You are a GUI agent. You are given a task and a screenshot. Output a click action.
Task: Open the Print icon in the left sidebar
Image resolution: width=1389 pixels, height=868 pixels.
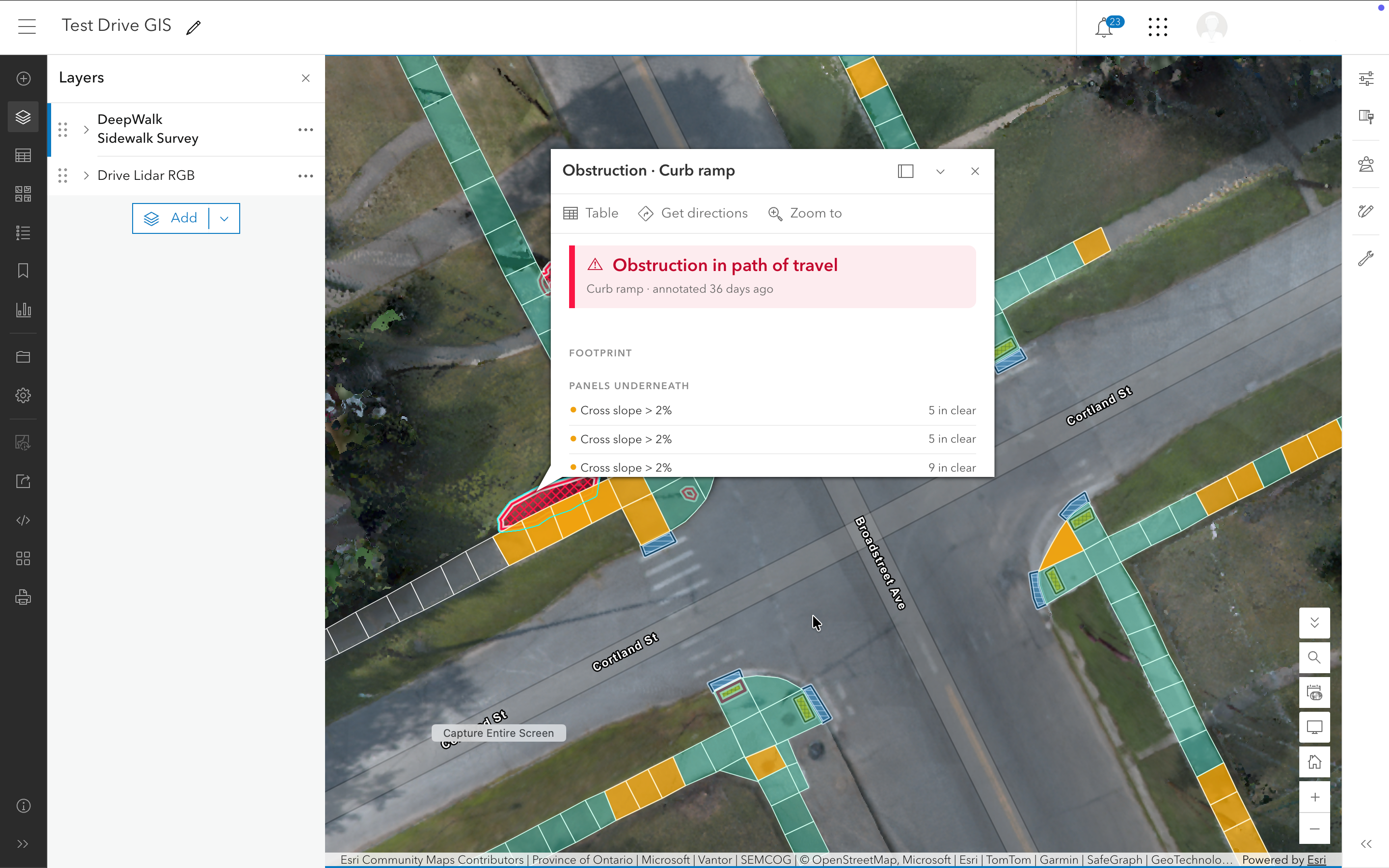click(24, 597)
